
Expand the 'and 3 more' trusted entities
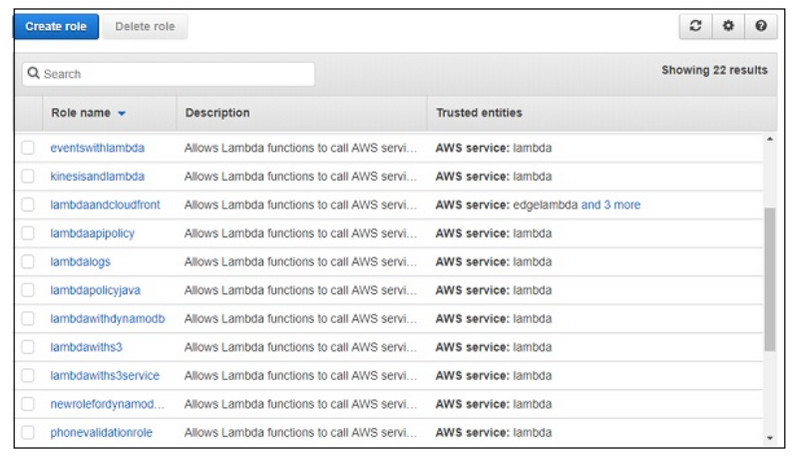(x=610, y=205)
